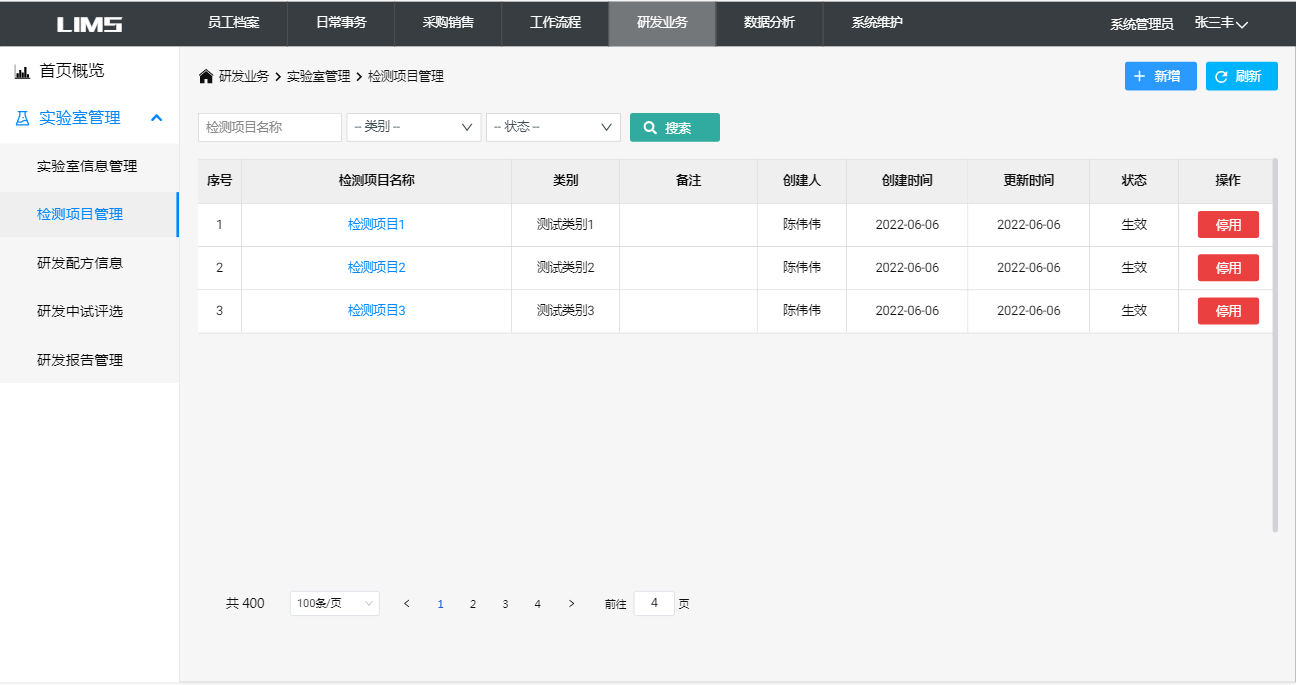Open the 类别 filter dropdown
The width and height of the screenshot is (1296, 685).
coord(413,127)
